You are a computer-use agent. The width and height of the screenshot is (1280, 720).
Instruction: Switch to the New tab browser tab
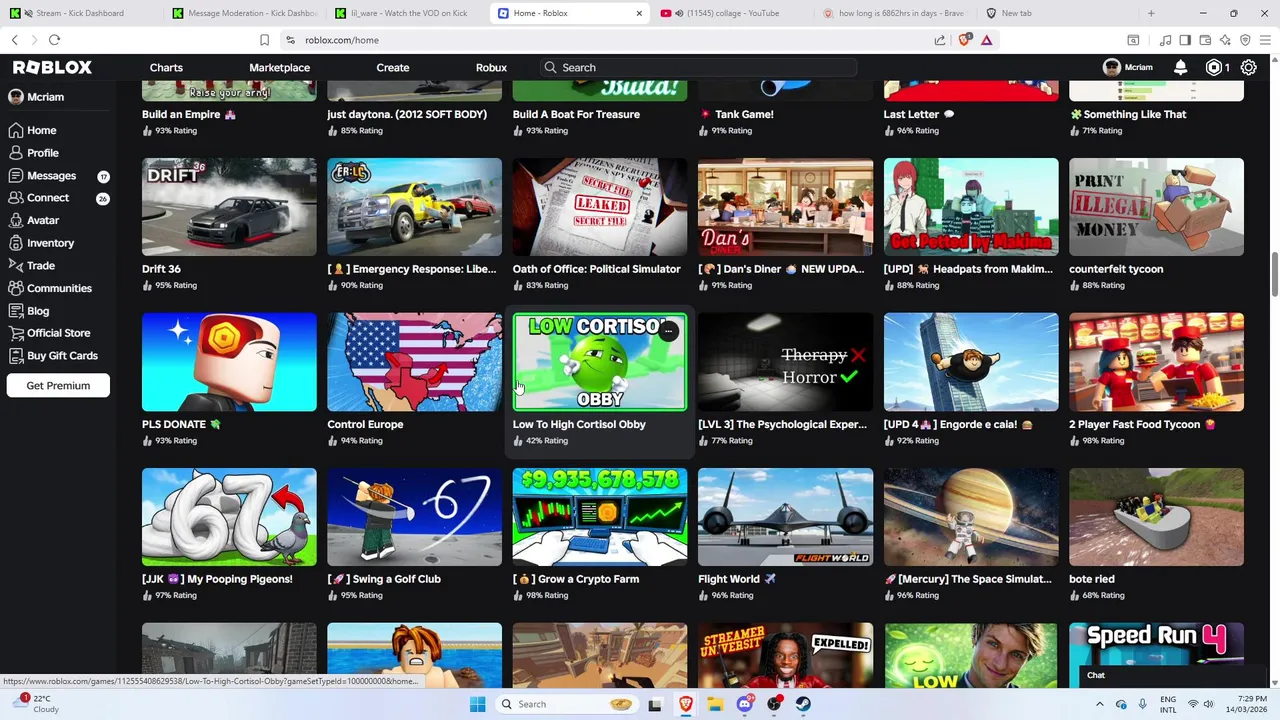click(1058, 13)
